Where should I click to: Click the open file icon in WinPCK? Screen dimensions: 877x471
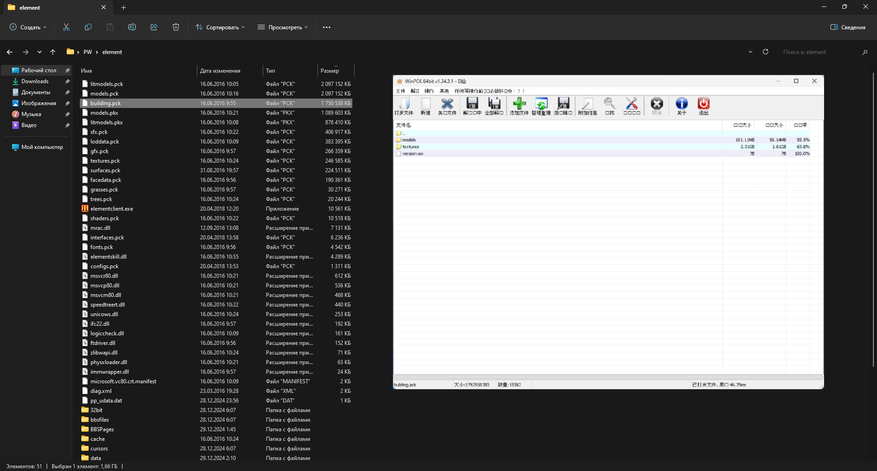pyautogui.click(x=403, y=105)
